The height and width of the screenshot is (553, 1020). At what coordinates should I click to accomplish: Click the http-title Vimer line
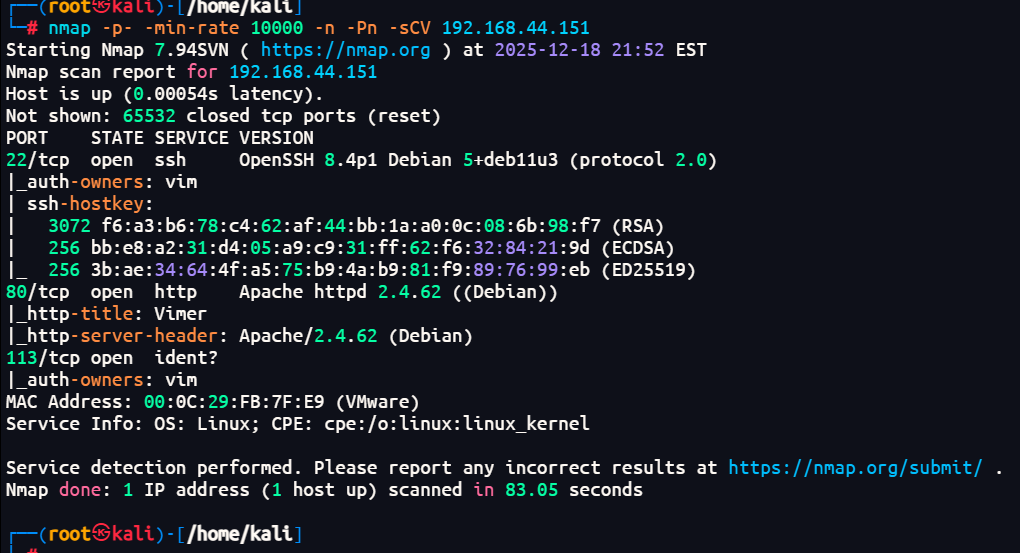click(x=107, y=314)
